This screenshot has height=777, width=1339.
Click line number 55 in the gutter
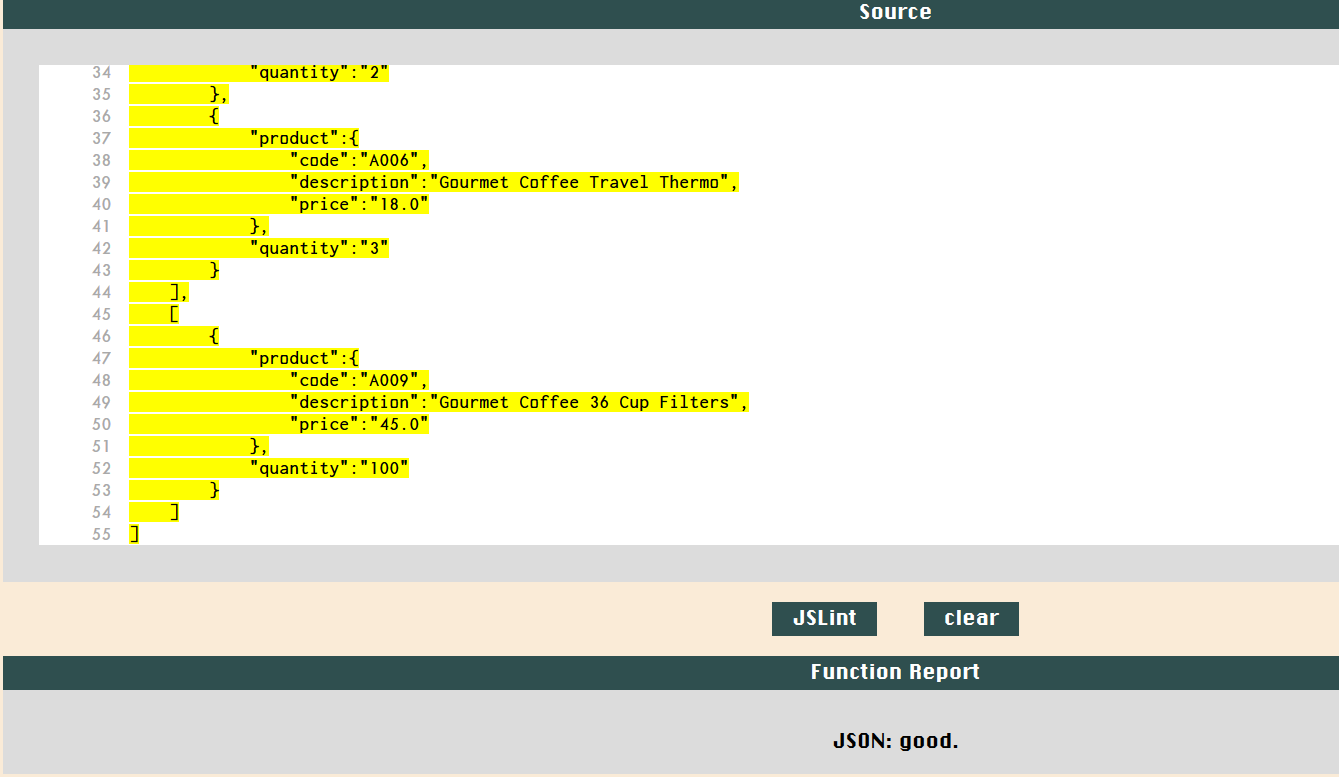[x=101, y=534]
